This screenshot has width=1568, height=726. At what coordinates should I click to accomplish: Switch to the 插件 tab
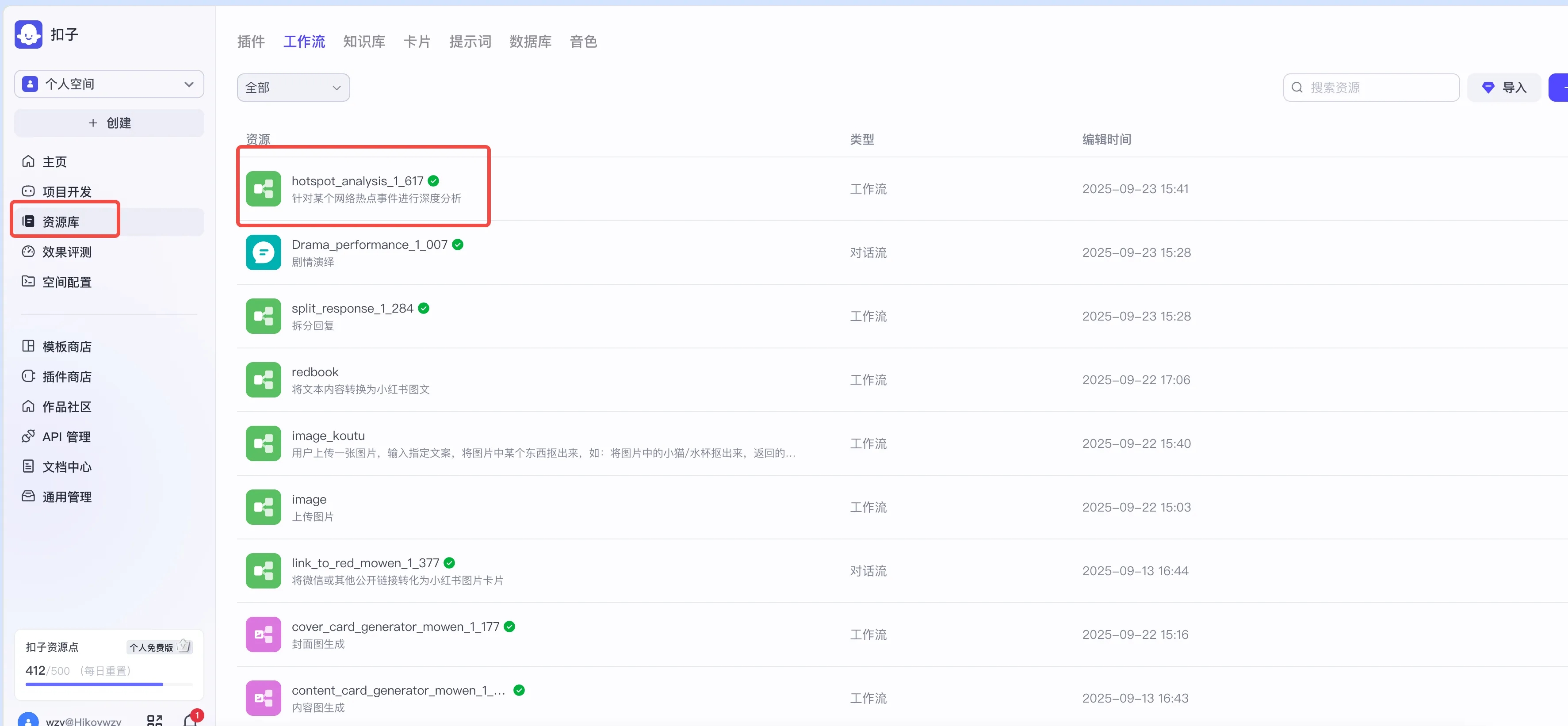251,42
